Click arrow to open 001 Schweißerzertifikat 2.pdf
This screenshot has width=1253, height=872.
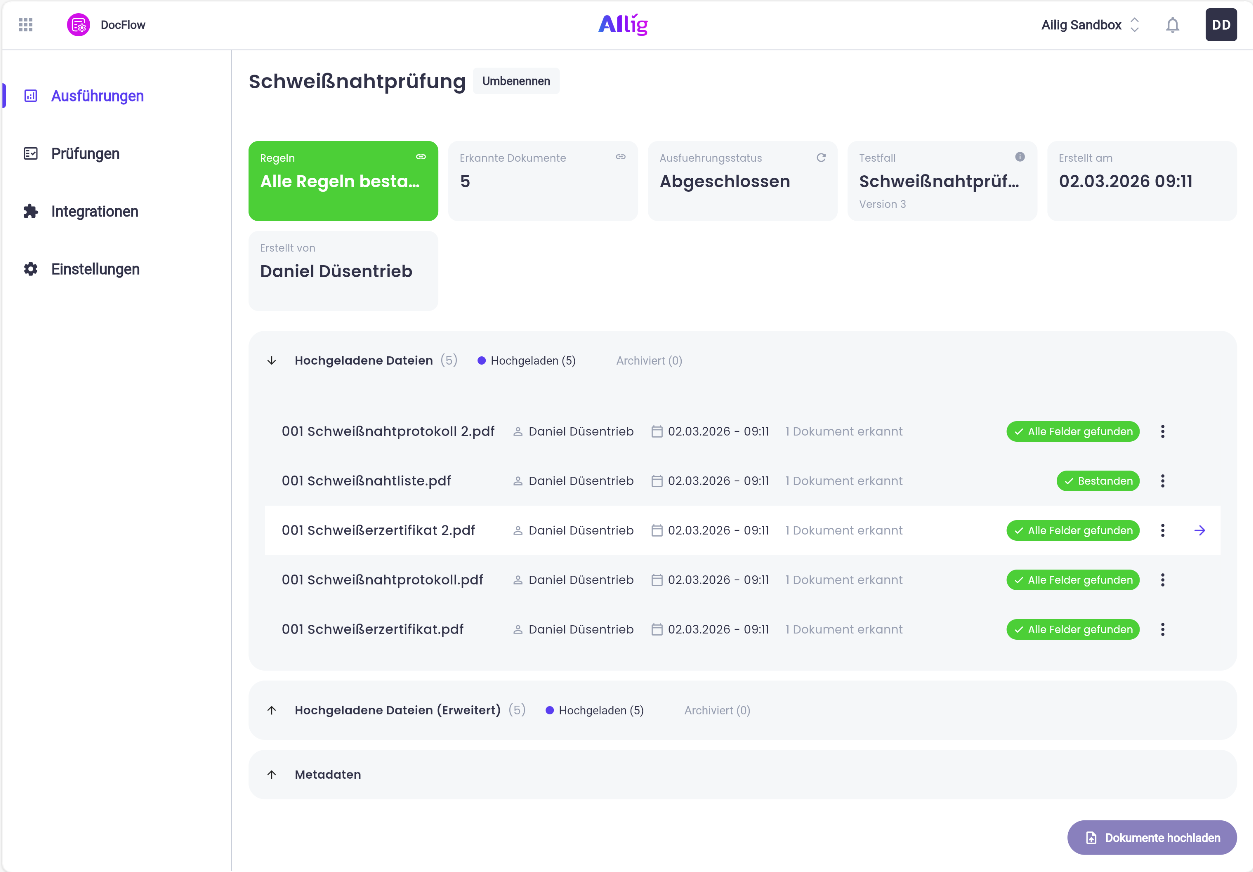1199,531
